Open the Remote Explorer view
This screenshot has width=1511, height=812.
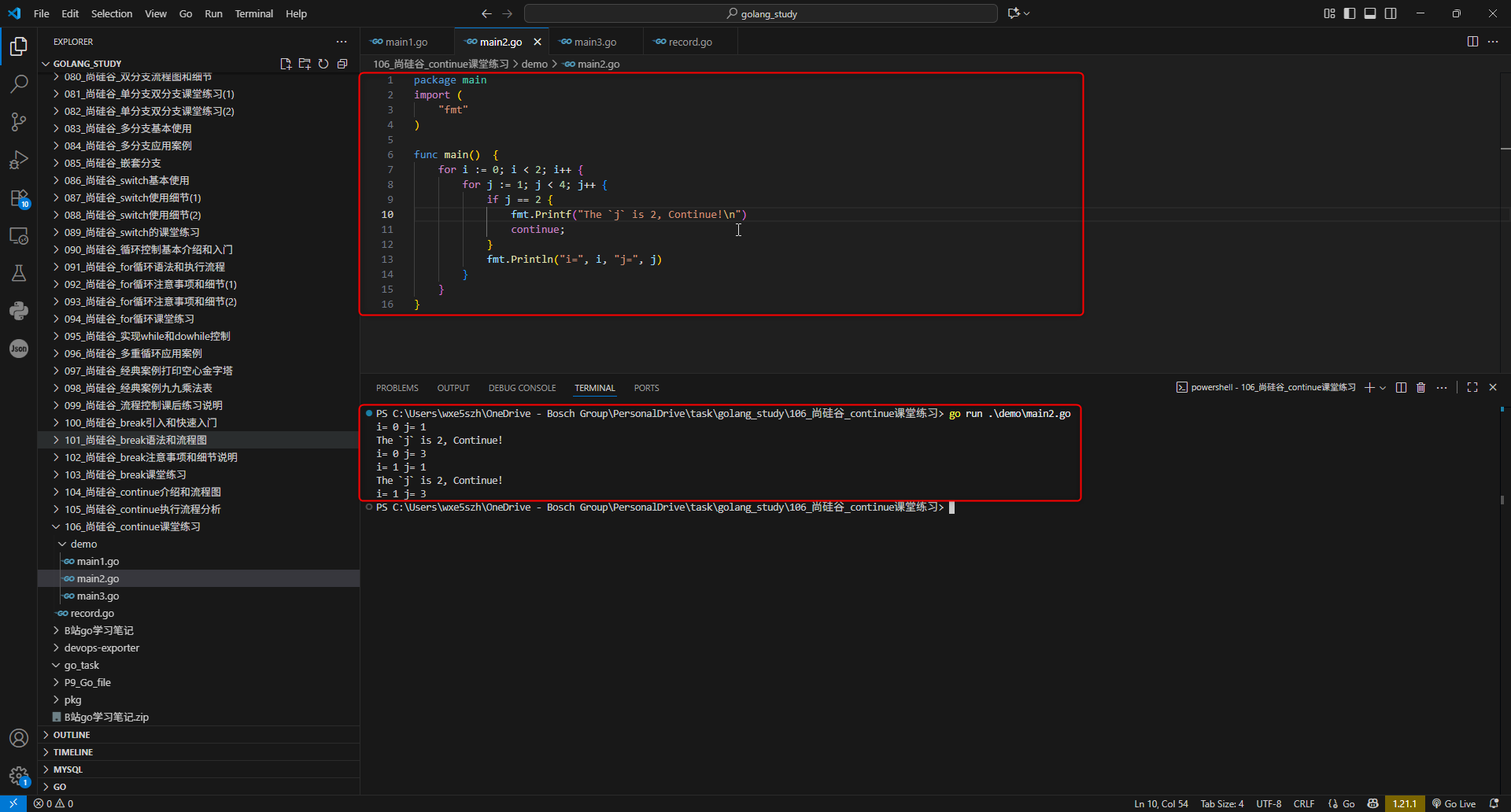click(19, 235)
